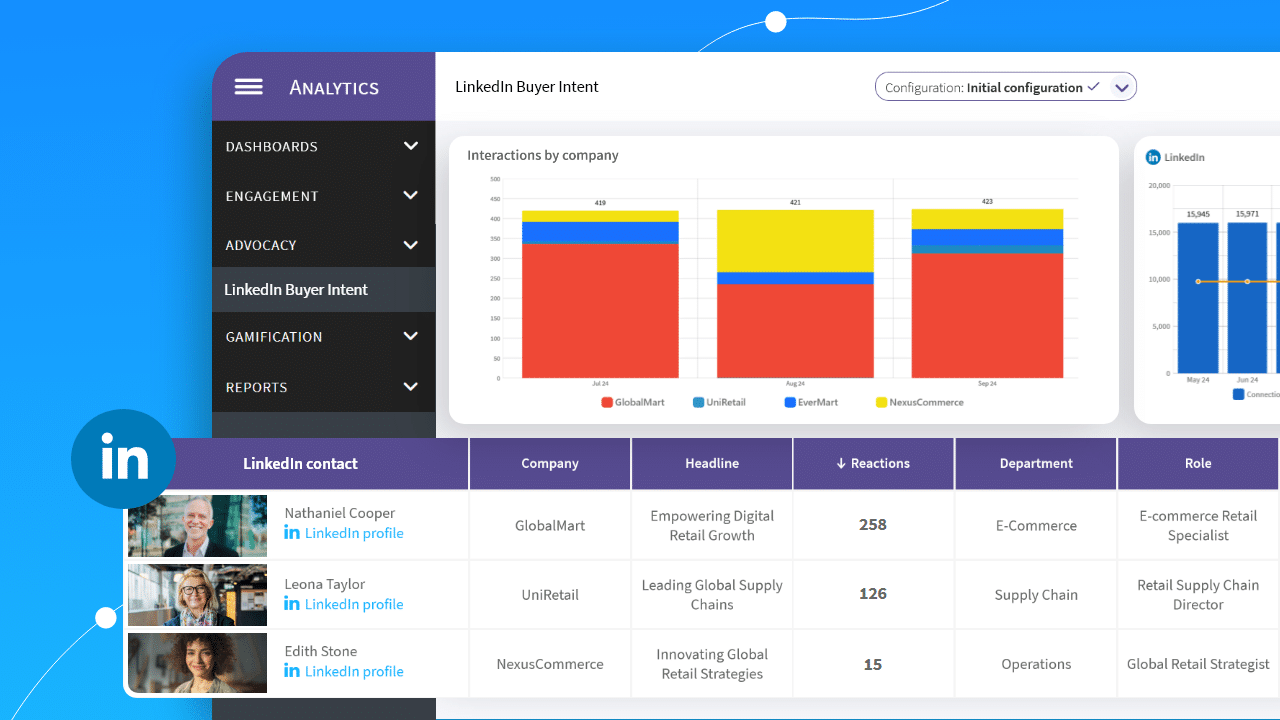The image size is (1280, 720).
Task: Click the Jun 24 bar labeled 15,971
Action: pos(1247,298)
